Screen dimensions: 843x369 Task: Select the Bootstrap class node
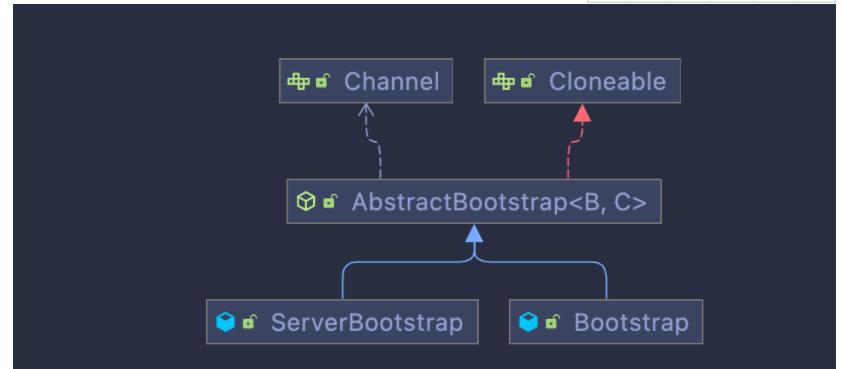click(x=606, y=322)
